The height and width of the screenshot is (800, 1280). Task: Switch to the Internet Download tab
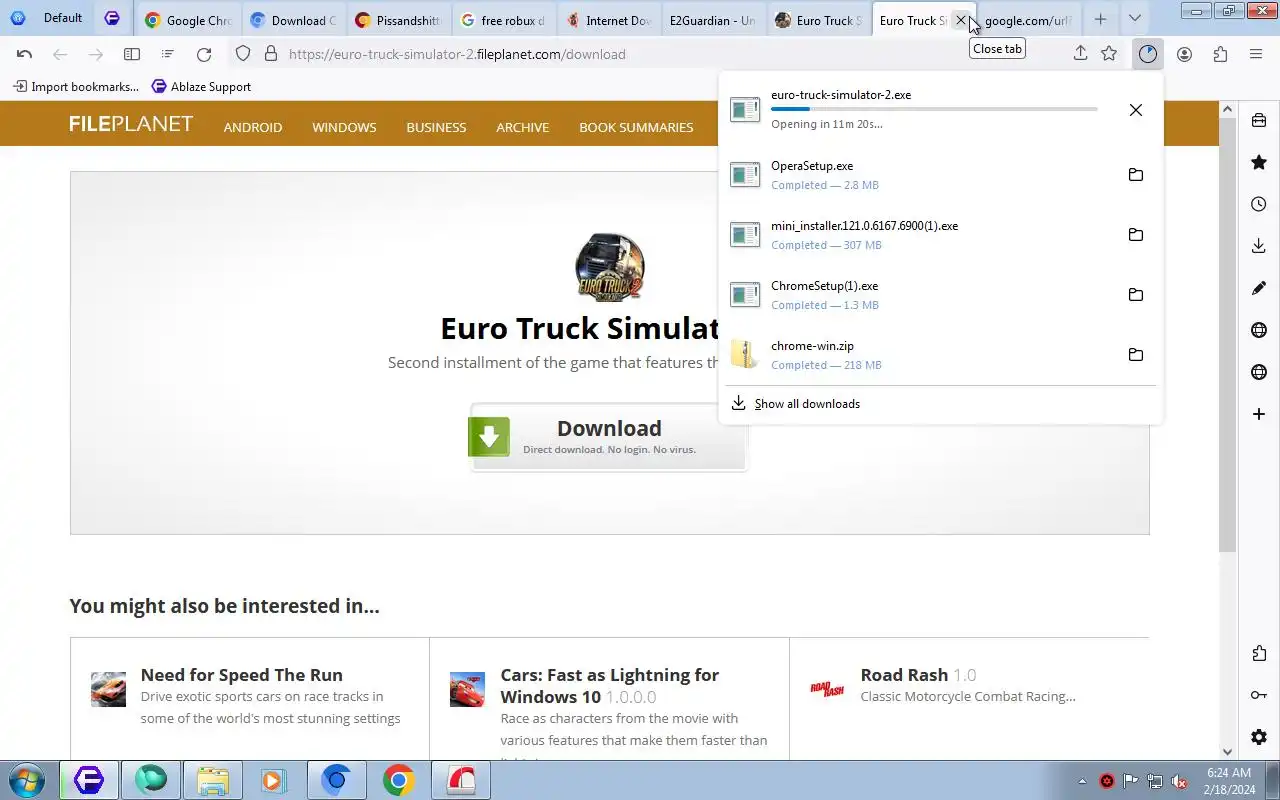(x=608, y=20)
